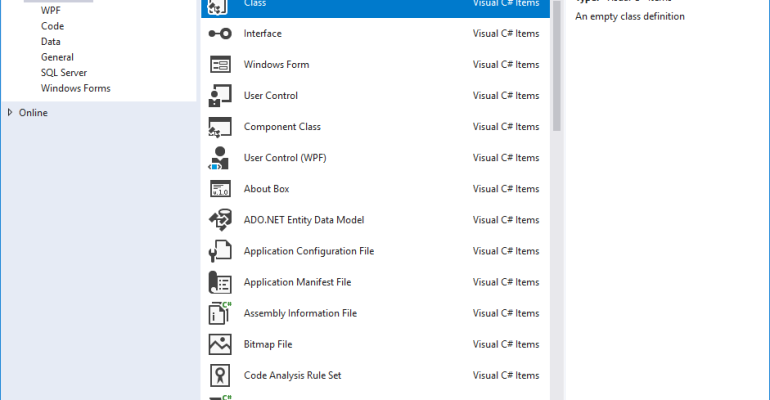Open the WPF category in tree
Image resolution: width=770 pixels, height=400 pixels.
pos(51,10)
